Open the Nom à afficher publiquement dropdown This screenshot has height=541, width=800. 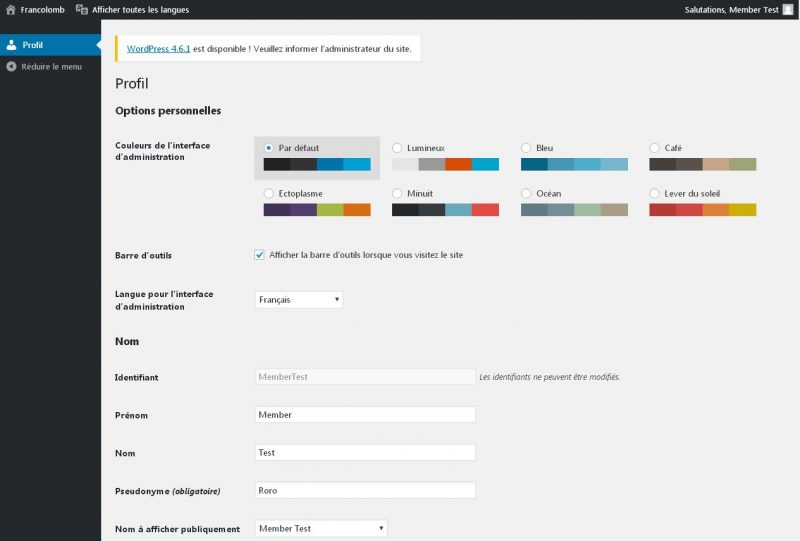(x=321, y=528)
